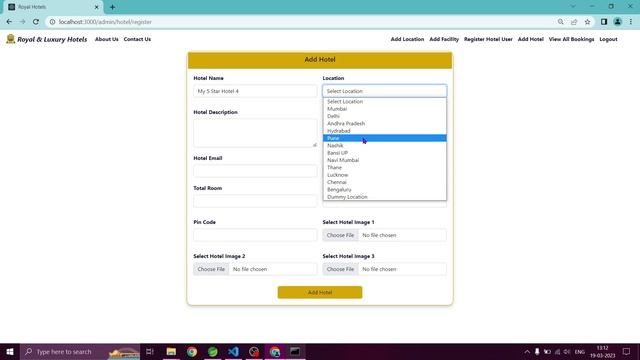Viewport: 640px width, 360px height.
Task: Open a new browser tab
Action: coord(112,7)
